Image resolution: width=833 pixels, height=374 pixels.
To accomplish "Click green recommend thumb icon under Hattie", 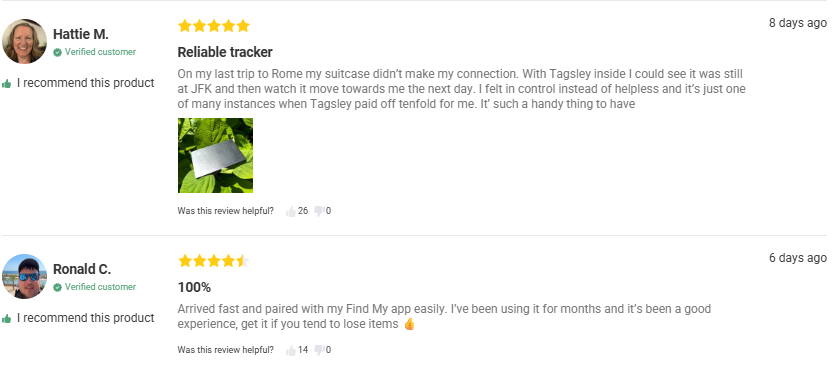I will (x=7, y=83).
